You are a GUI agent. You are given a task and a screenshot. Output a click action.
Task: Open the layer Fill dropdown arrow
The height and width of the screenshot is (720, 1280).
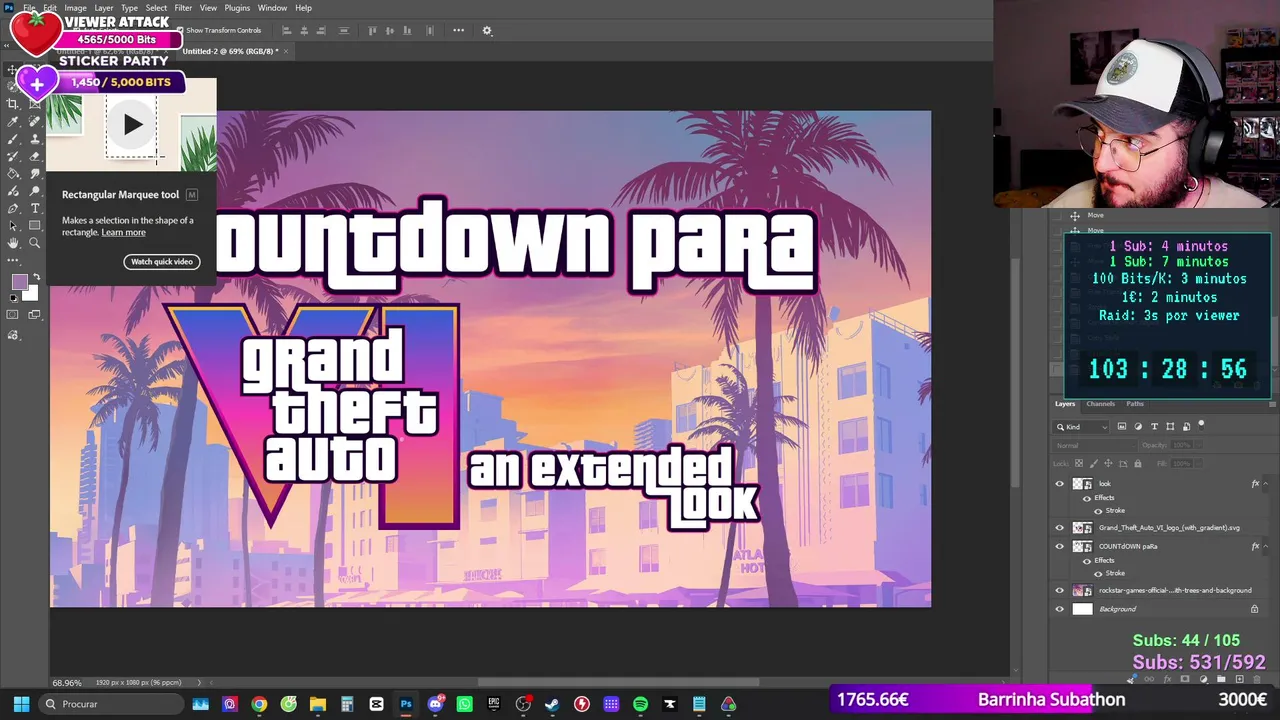(1199, 463)
